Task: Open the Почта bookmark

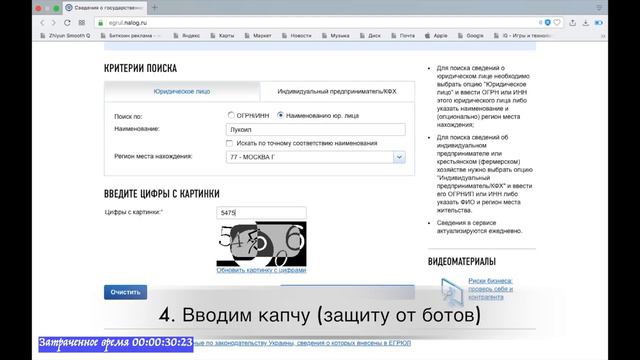Action: [403, 36]
